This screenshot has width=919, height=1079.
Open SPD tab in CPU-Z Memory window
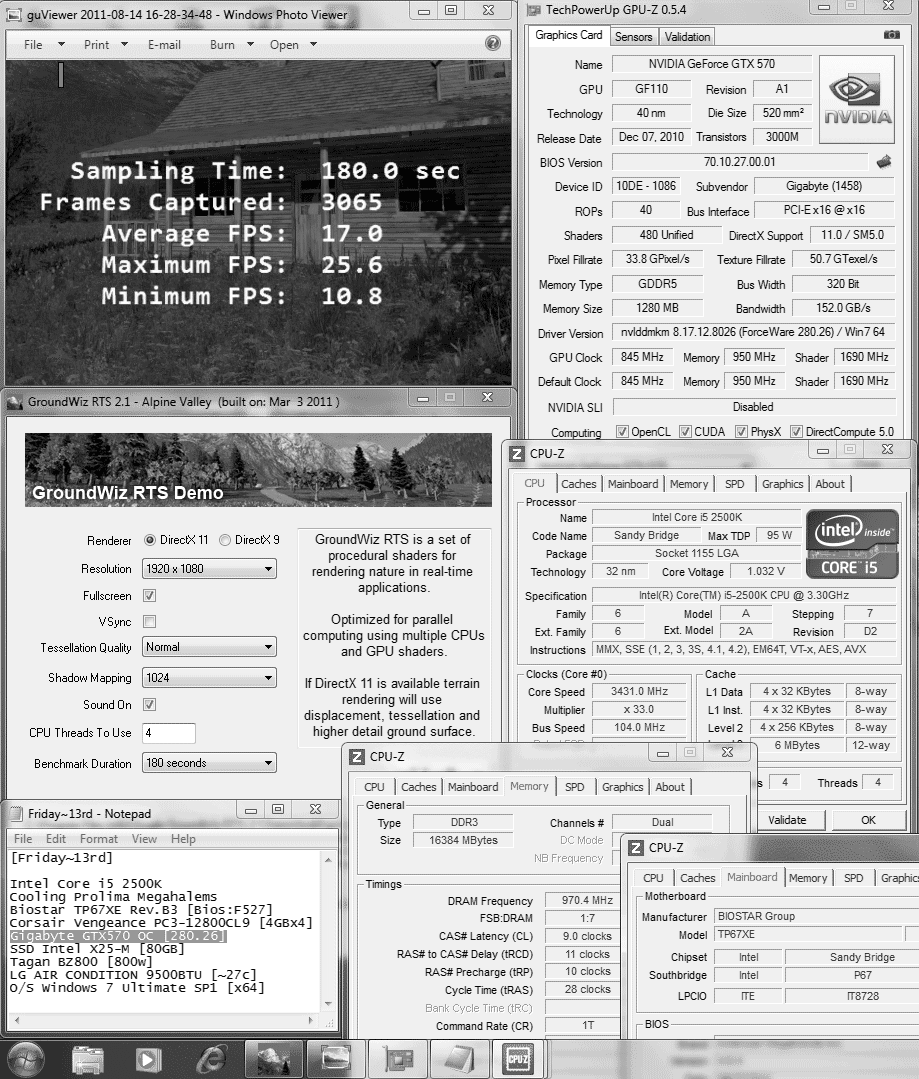point(574,787)
